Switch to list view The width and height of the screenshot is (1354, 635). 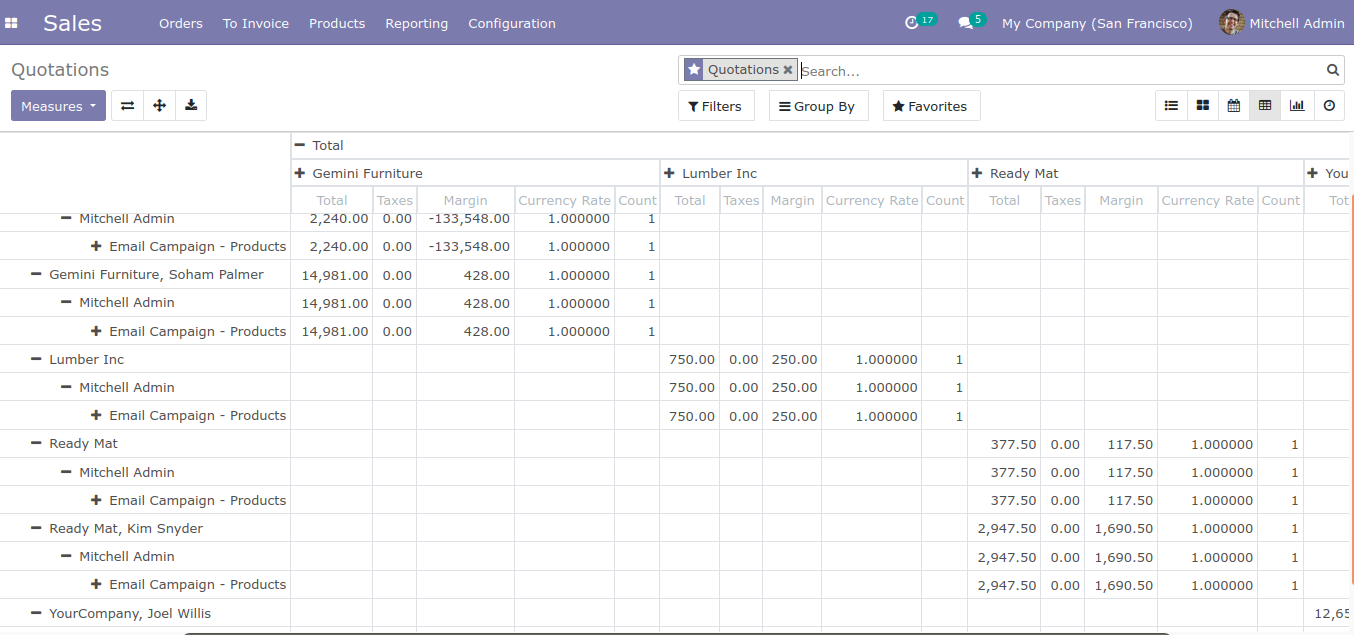pyautogui.click(x=1171, y=106)
